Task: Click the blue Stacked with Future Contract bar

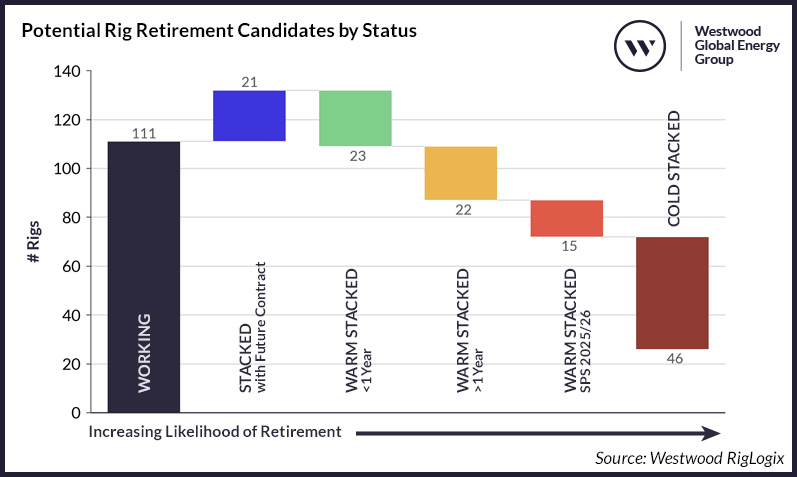Action: [249, 116]
